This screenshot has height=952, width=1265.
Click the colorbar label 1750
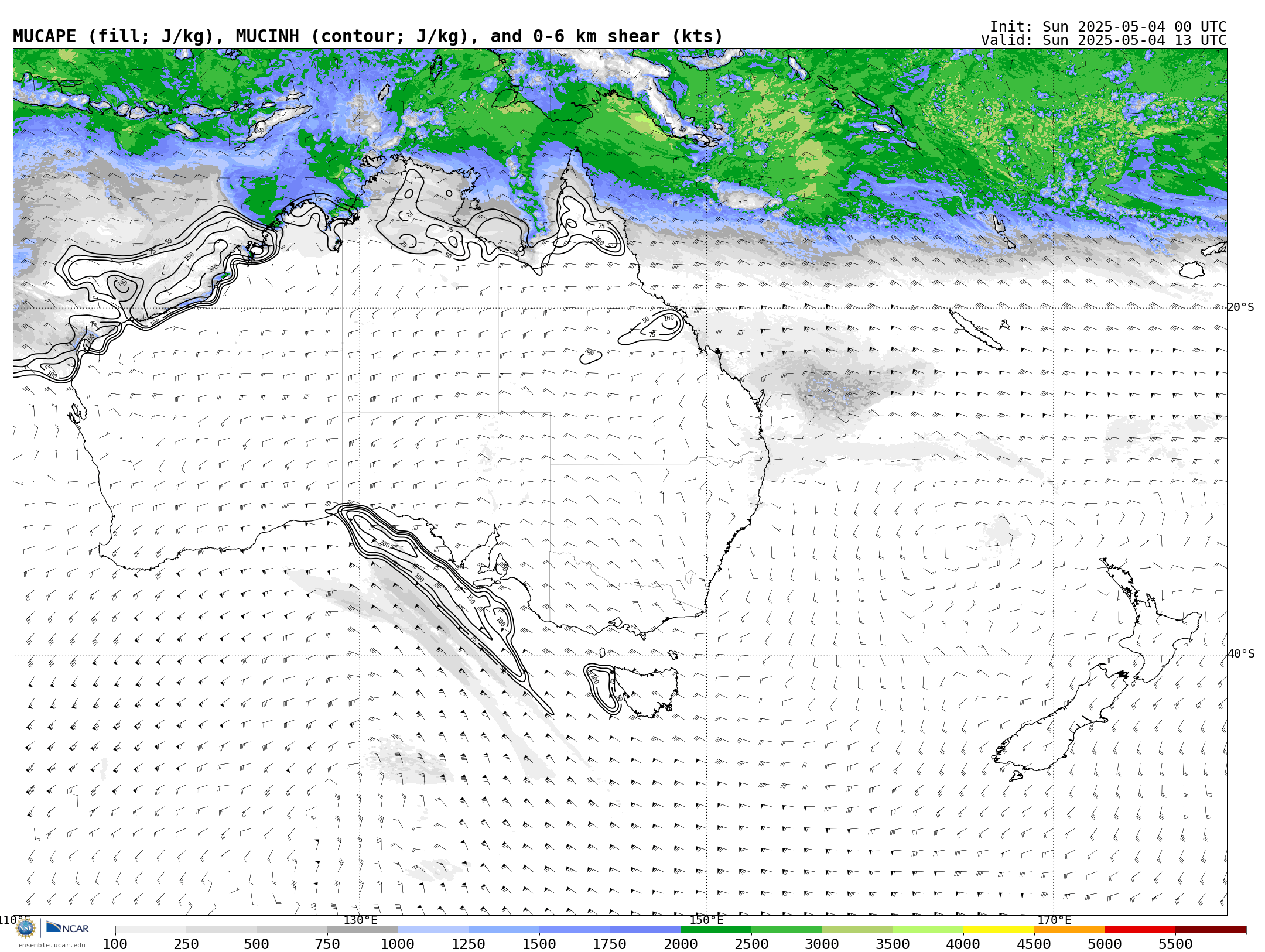pyautogui.click(x=610, y=944)
